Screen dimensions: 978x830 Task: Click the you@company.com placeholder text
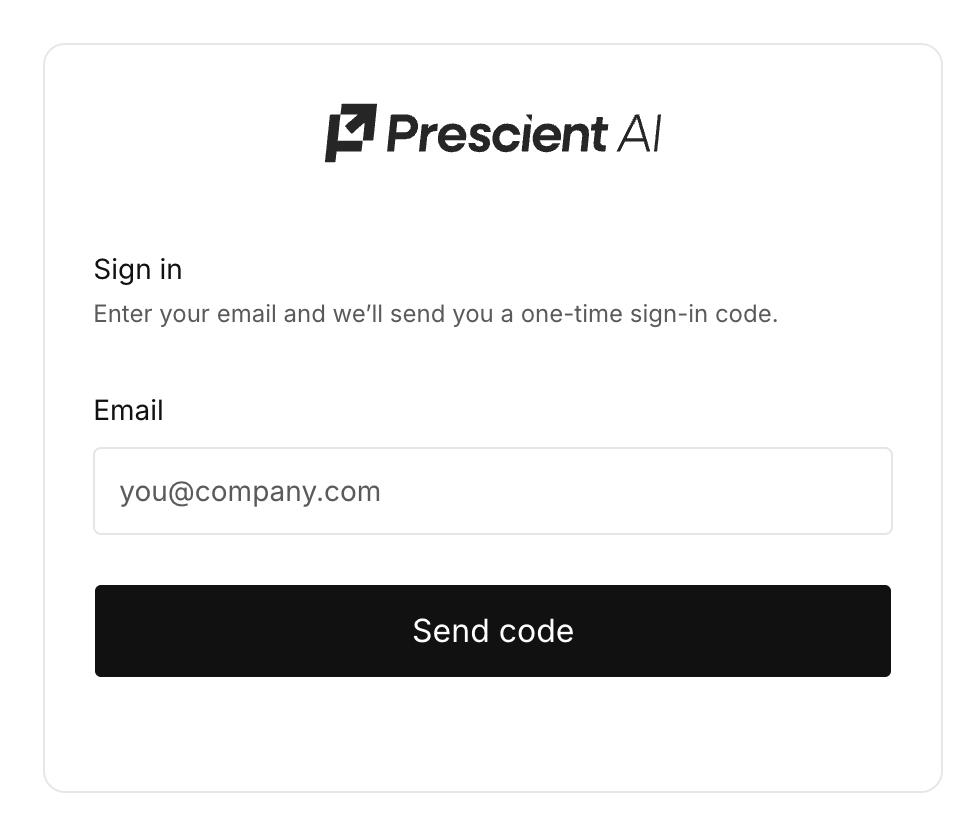pos(250,492)
